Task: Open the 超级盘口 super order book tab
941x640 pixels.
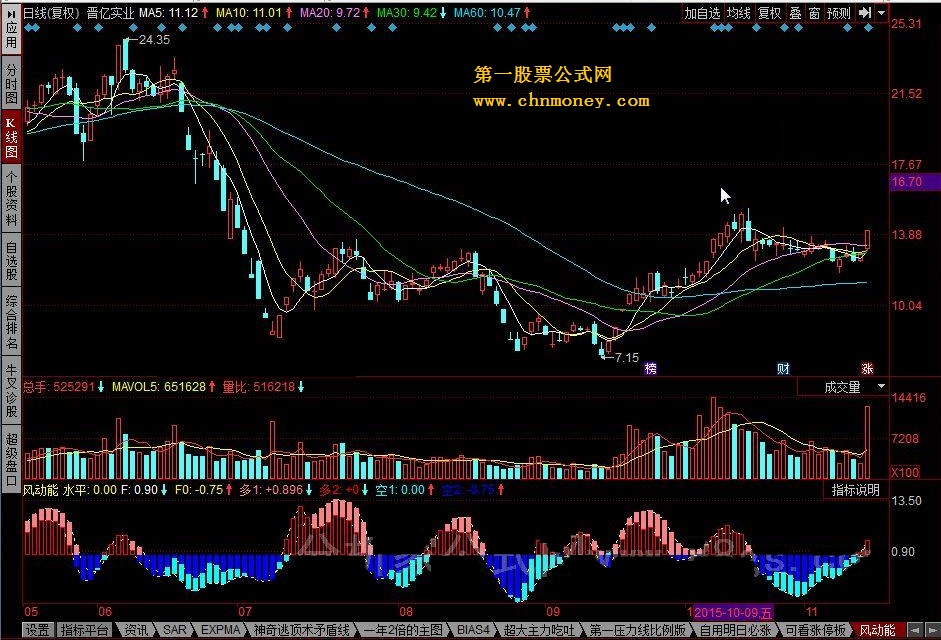Action: click(x=11, y=458)
